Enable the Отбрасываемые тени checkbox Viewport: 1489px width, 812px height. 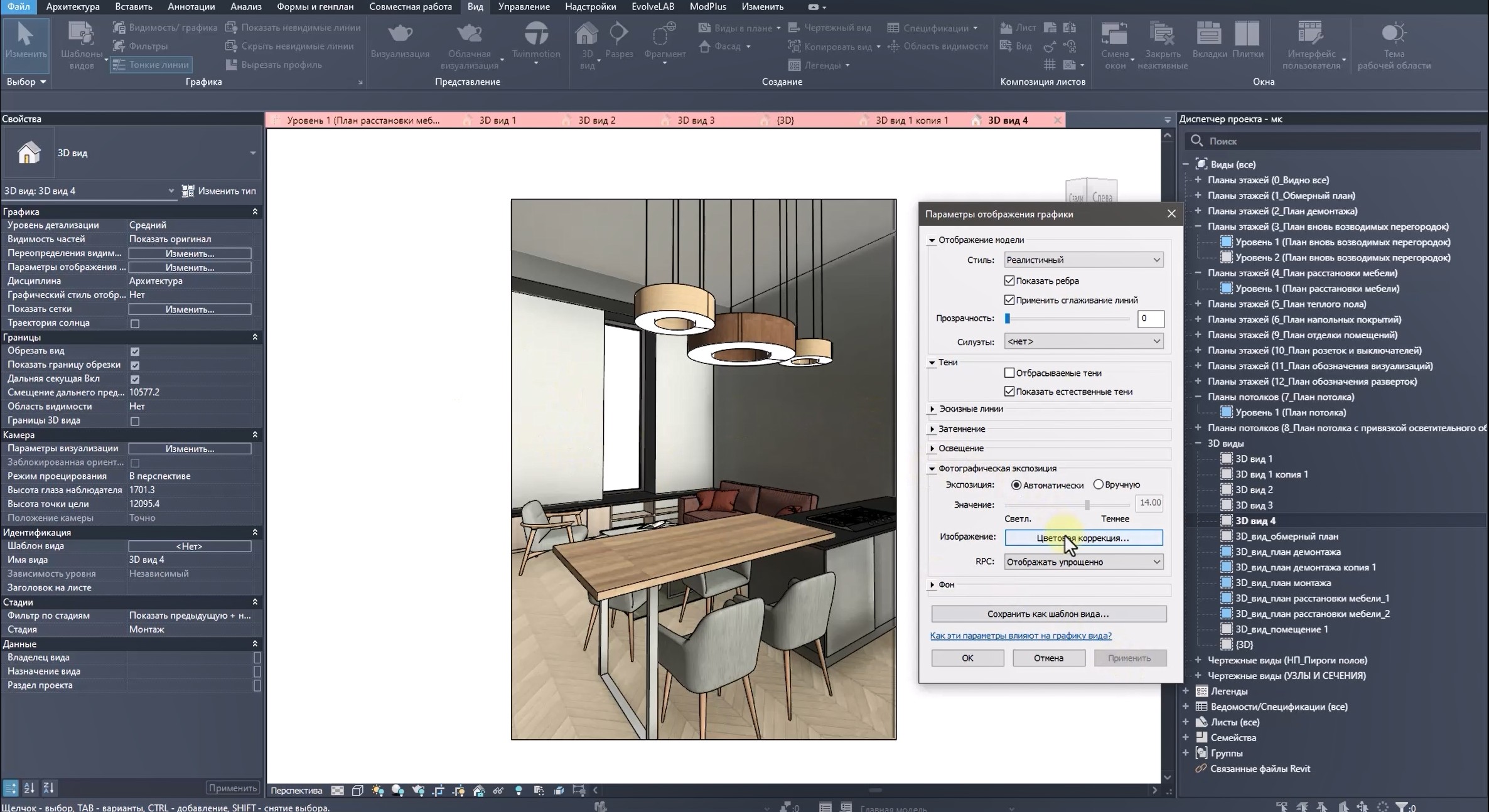[1009, 372]
